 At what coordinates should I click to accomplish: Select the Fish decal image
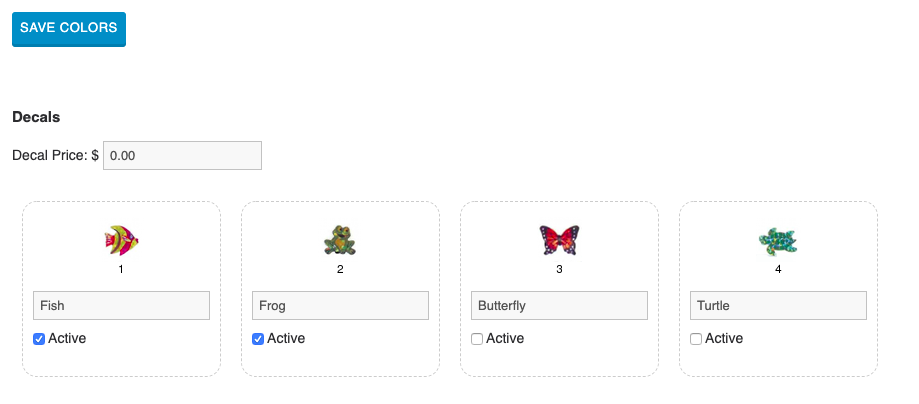(x=121, y=240)
